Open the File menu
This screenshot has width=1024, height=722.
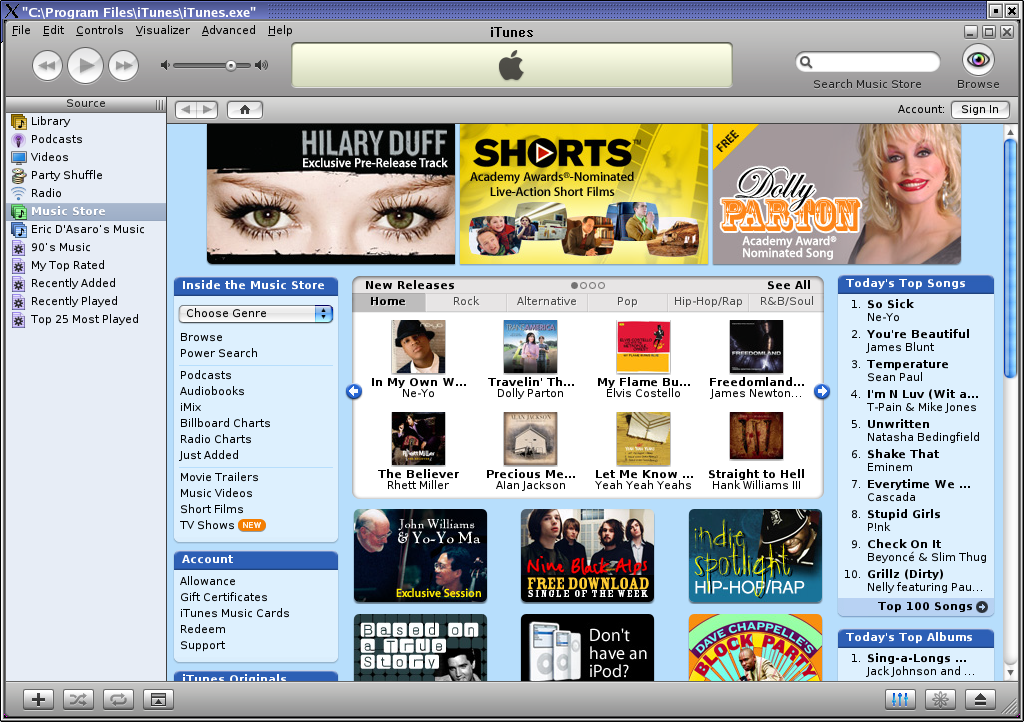pyautogui.click(x=21, y=30)
